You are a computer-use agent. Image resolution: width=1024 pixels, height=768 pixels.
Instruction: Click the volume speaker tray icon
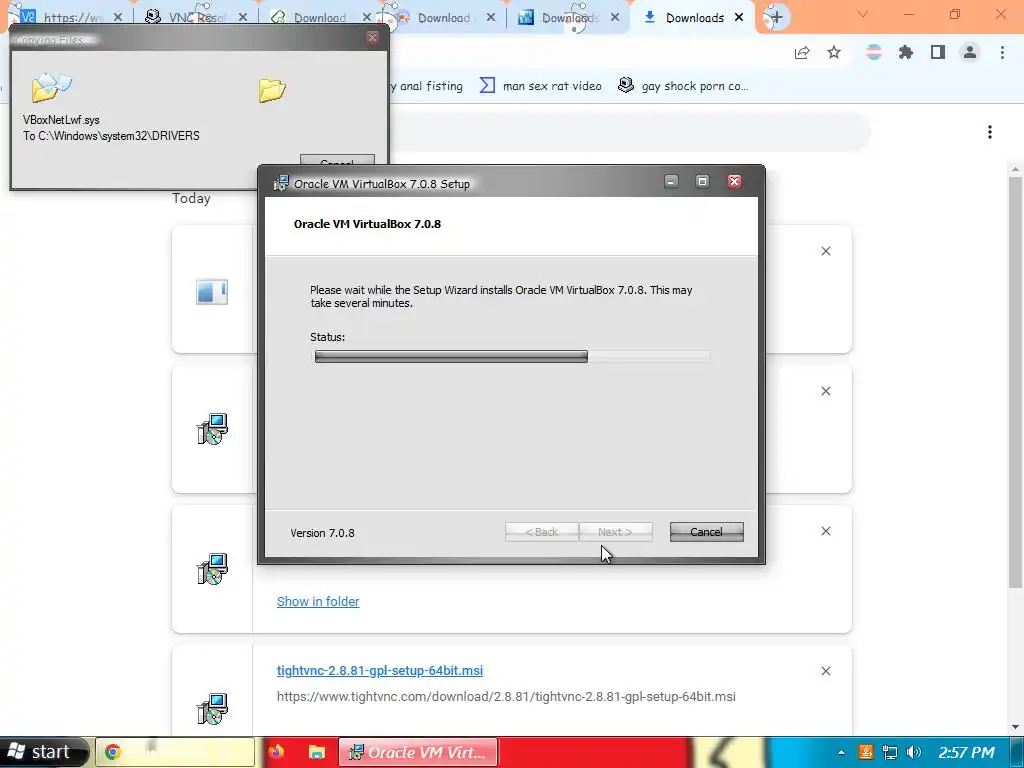click(x=914, y=752)
